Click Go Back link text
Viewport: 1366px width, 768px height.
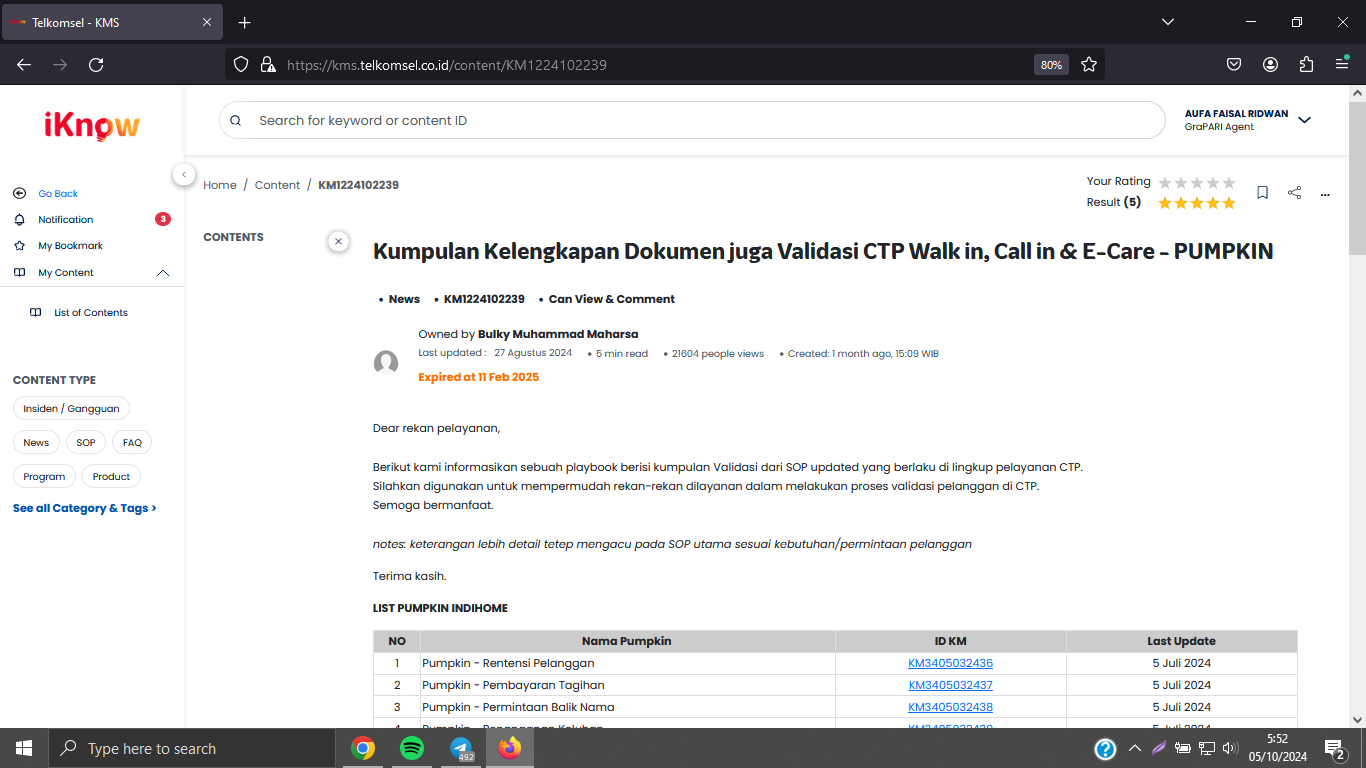click(58, 193)
